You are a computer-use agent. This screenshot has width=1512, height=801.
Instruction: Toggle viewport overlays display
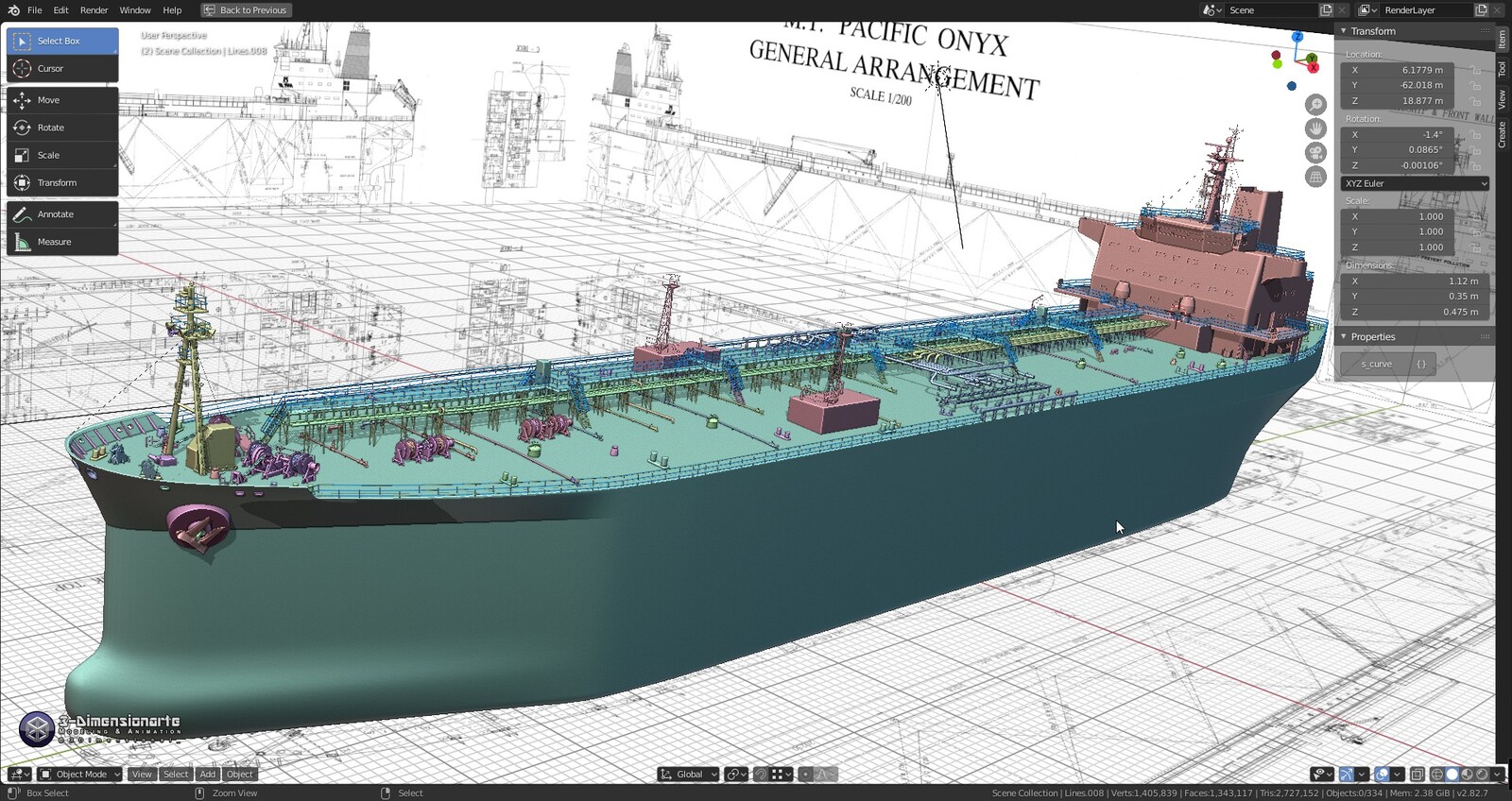[1382, 774]
